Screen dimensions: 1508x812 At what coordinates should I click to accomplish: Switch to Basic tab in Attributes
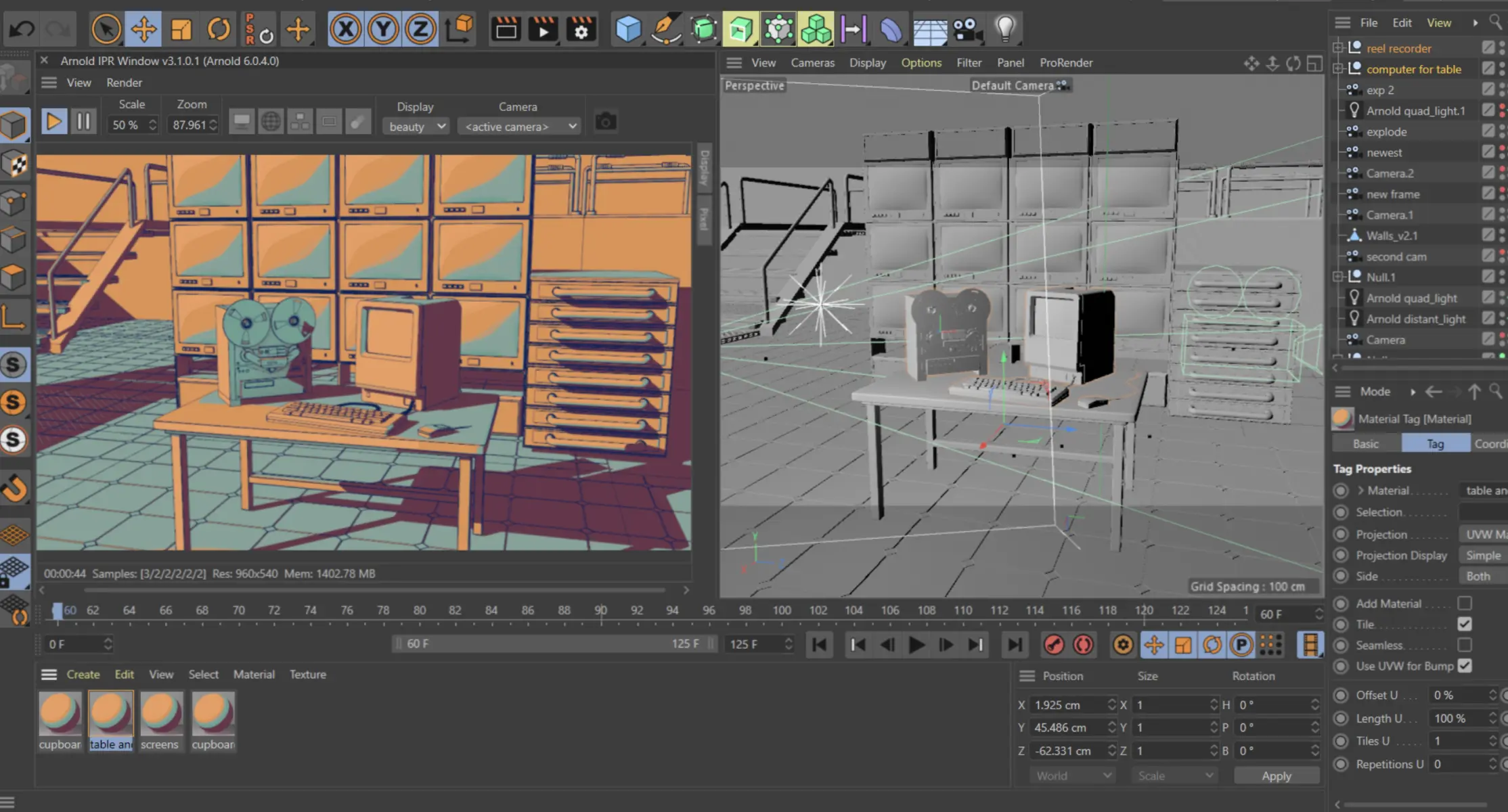click(x=1365, y=444)
